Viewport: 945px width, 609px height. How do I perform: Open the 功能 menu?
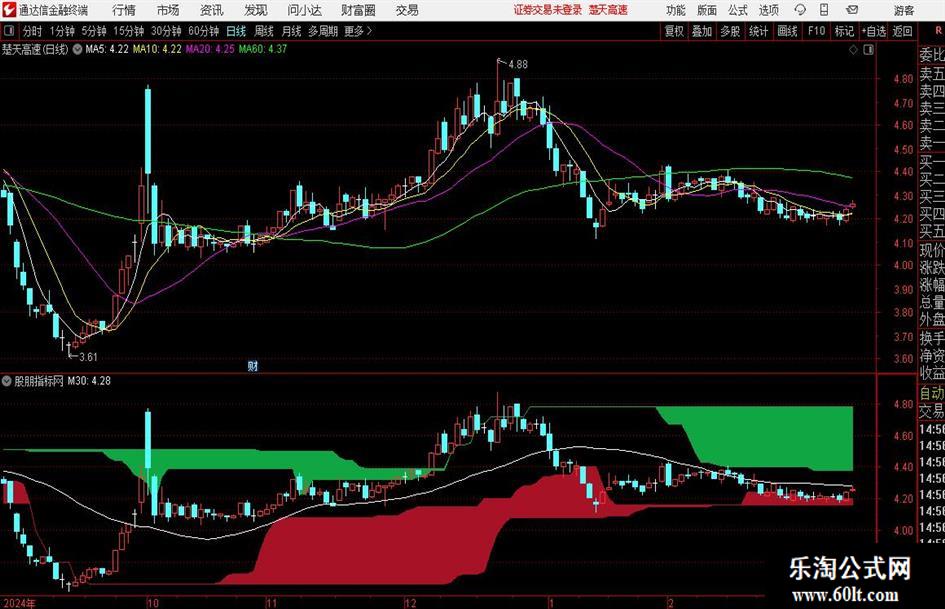(676, 10)
